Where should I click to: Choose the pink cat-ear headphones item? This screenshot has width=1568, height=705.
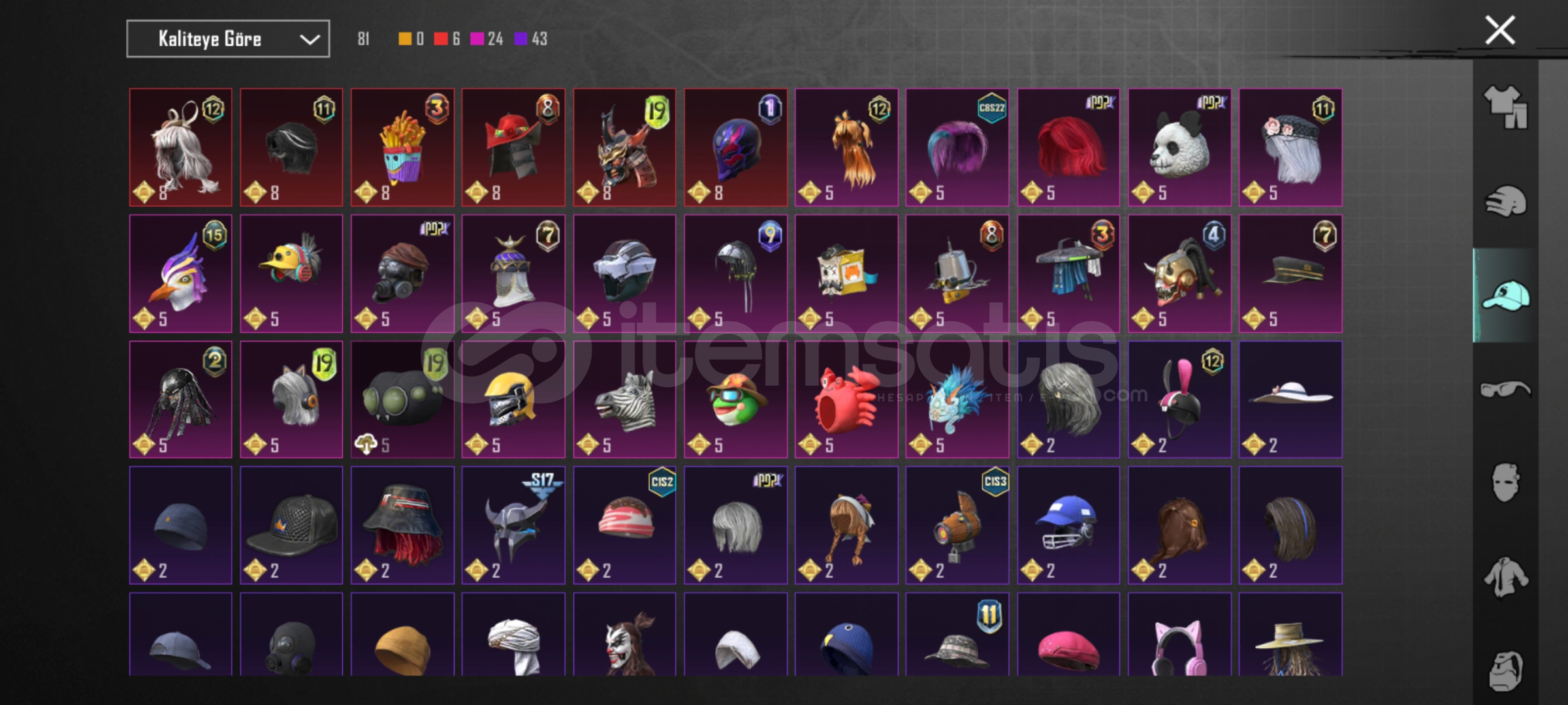pos(1179,634)
